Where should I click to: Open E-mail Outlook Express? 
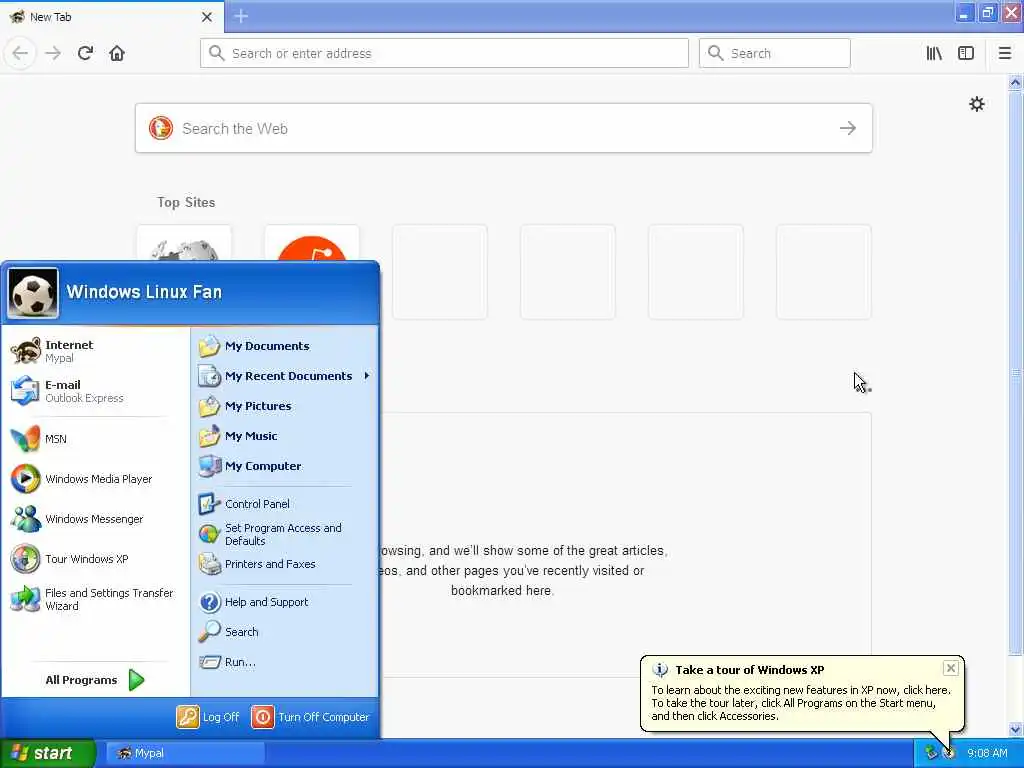(95, 391)
